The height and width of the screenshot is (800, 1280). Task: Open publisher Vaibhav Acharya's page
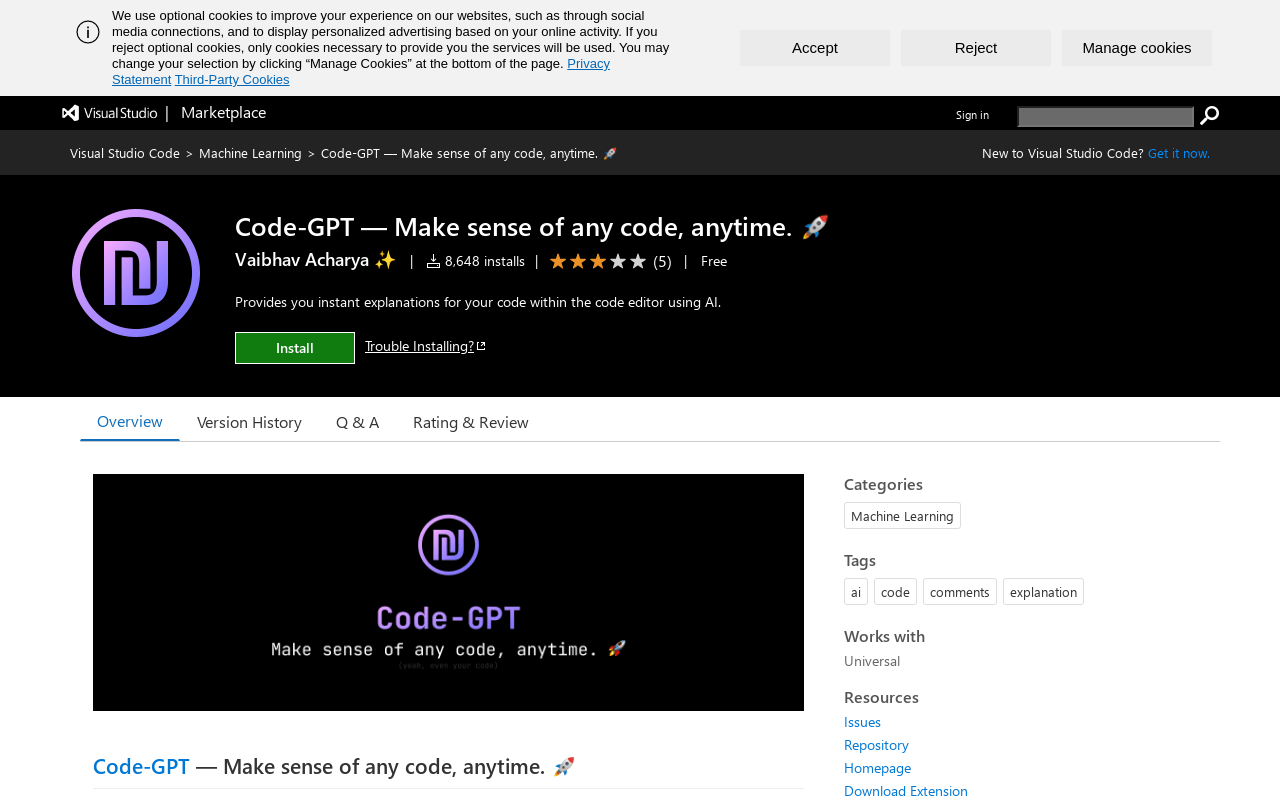pyautogui.click(x=315, y=260)
